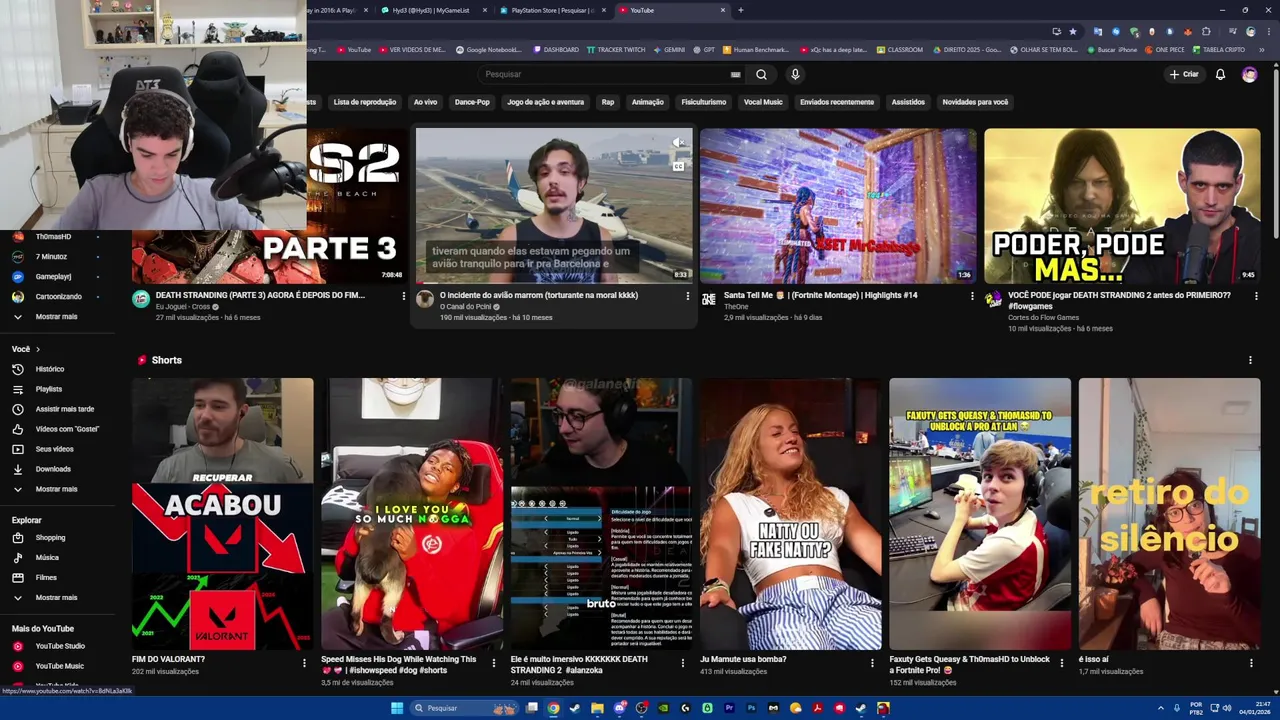Viewport: 1280px width, 720px height.
Task: Play the Santa Tell Me Fortnite thumbnail
Action: click(838, 206)
